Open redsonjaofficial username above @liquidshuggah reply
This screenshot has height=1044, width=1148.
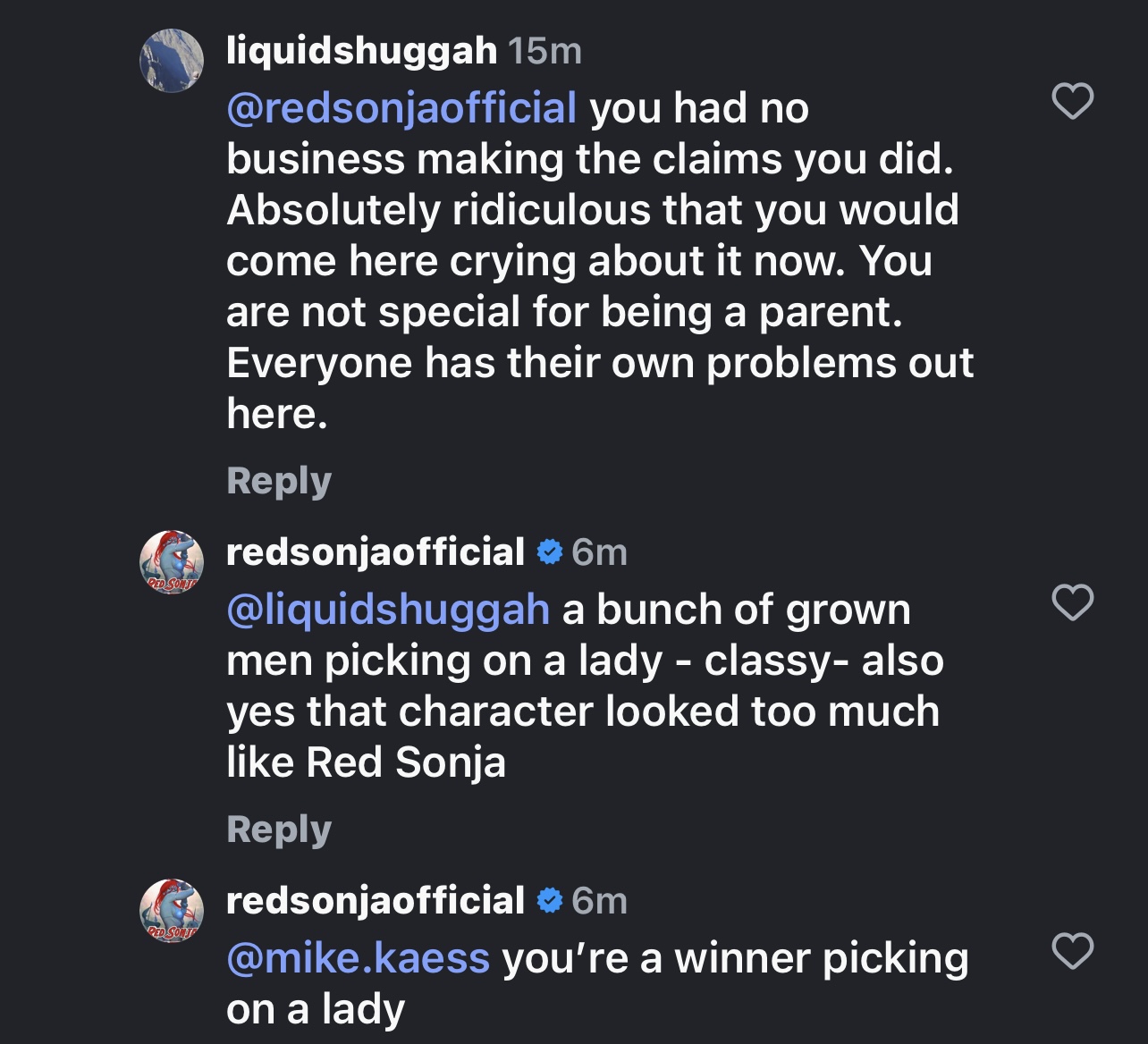coord(376,552)
